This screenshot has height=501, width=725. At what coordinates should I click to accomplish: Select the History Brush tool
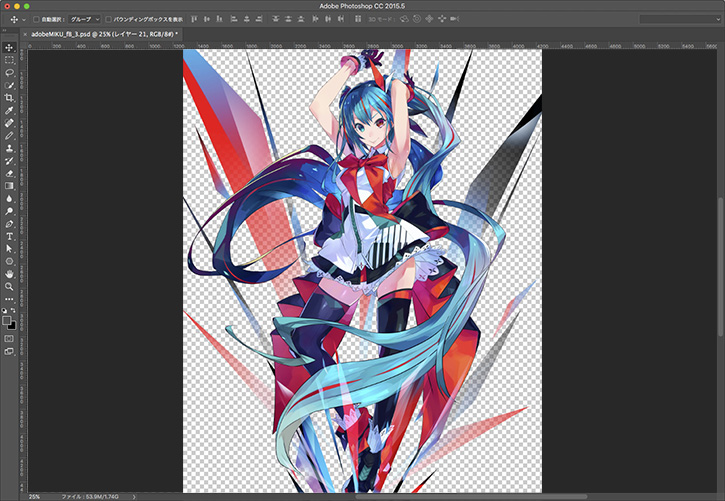click(9, 161)
